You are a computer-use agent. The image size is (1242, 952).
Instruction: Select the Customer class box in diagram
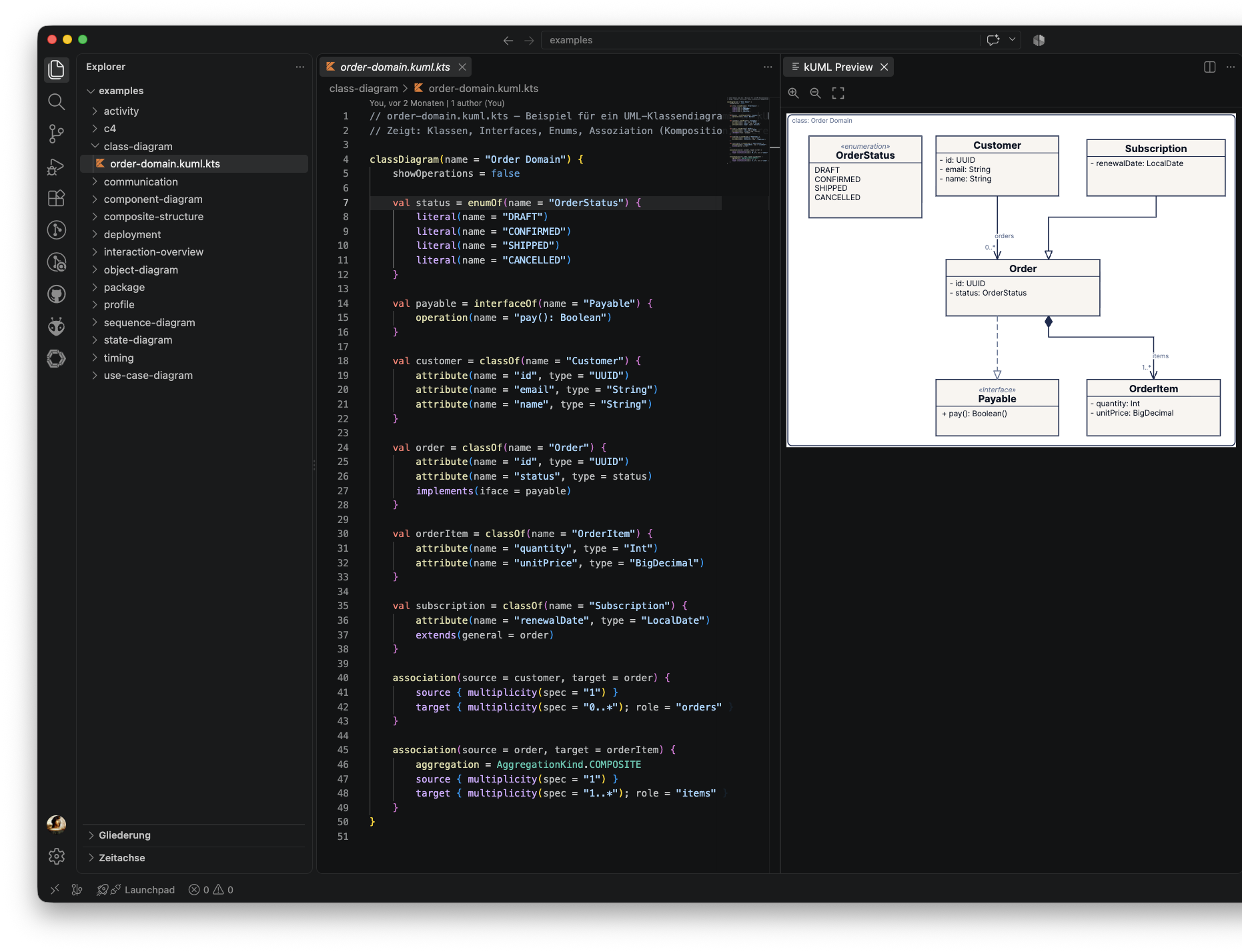click(x=997, y=166)
